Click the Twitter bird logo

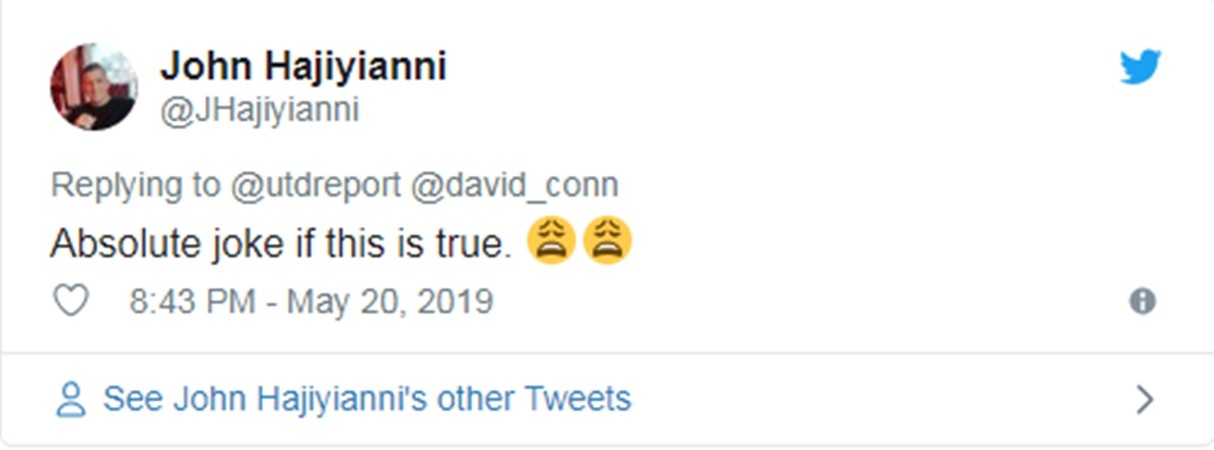[x=1140, y=68]
